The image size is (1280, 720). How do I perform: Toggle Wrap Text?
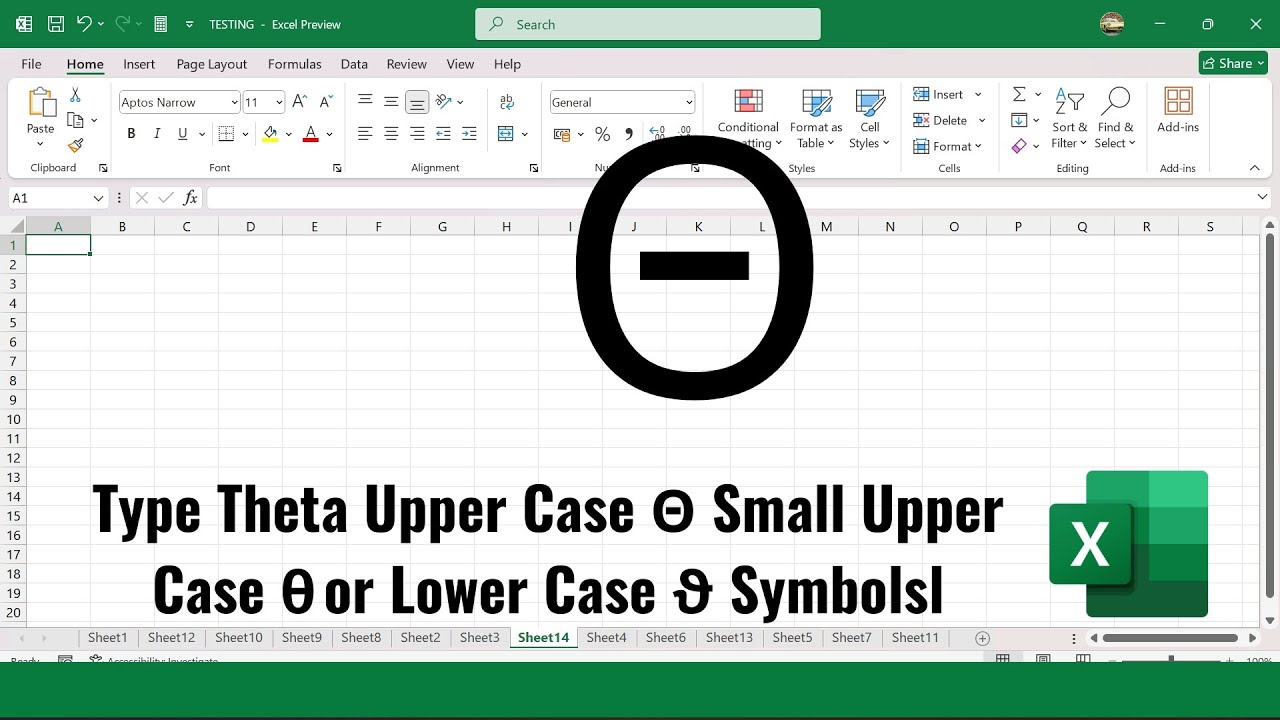507,102
